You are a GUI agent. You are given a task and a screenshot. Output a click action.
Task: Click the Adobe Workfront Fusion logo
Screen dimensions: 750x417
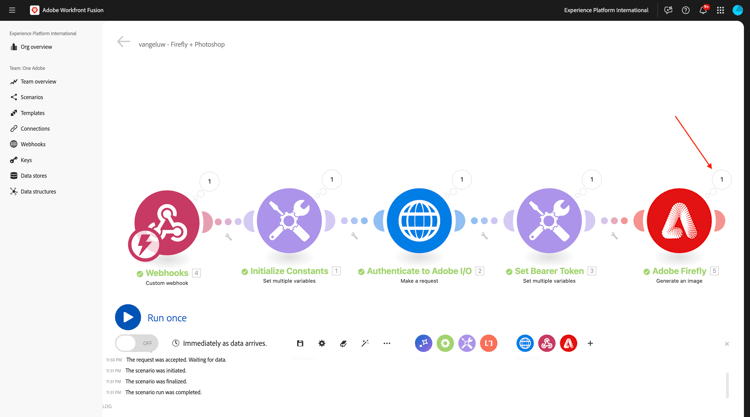34,10
